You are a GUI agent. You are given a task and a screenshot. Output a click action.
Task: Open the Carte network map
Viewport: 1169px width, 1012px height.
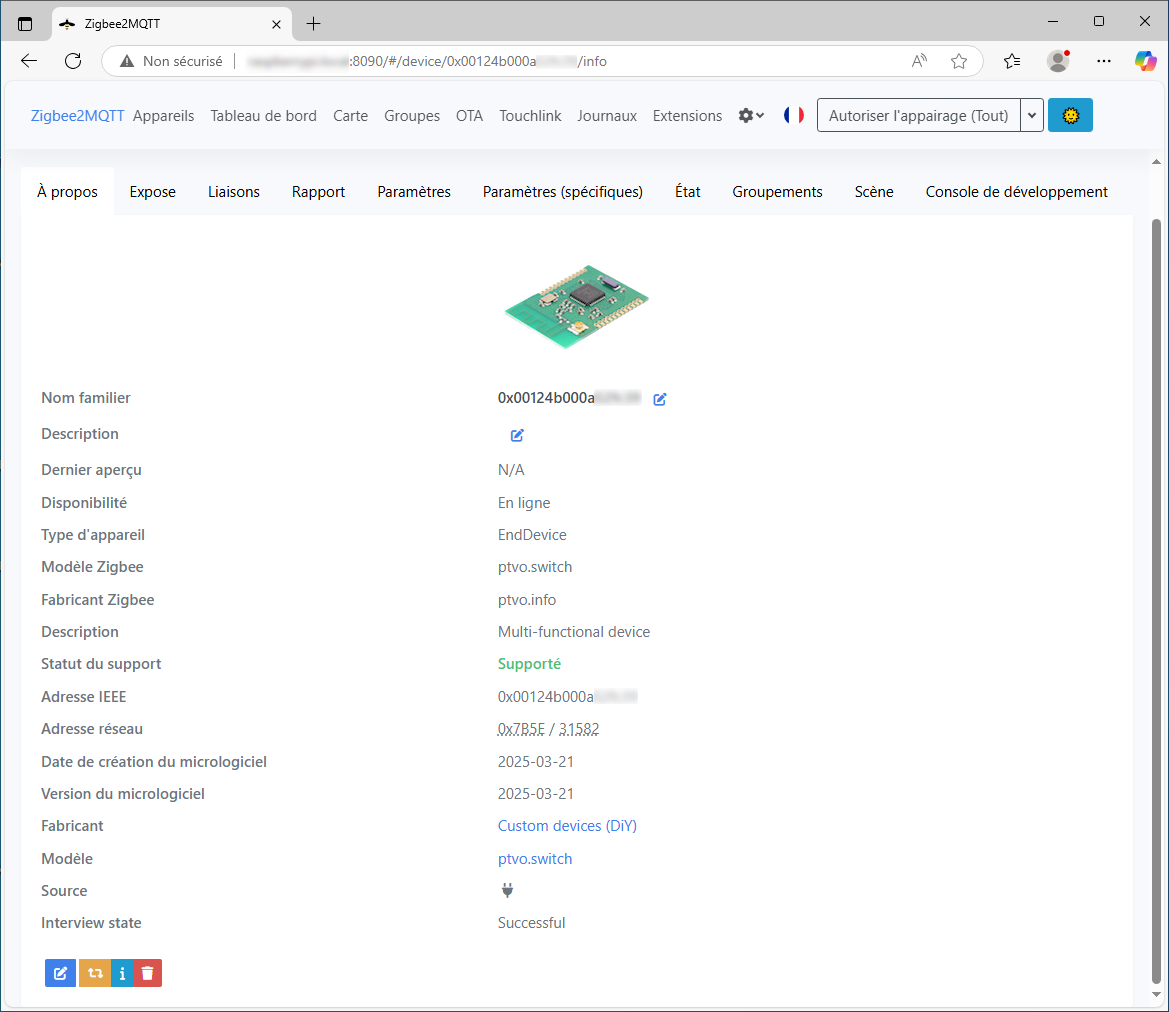(x=350, y=116)
